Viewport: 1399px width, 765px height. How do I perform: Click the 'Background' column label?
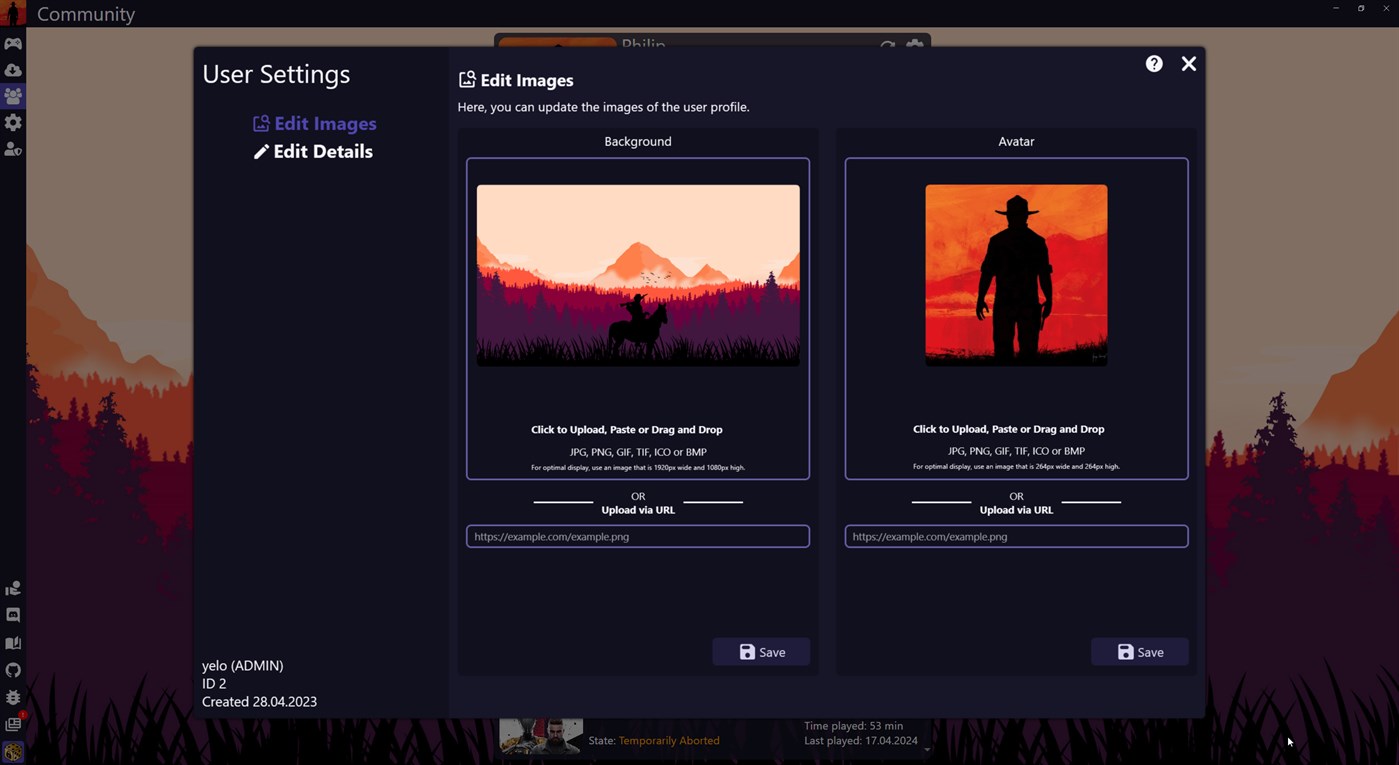coord(638,142)
